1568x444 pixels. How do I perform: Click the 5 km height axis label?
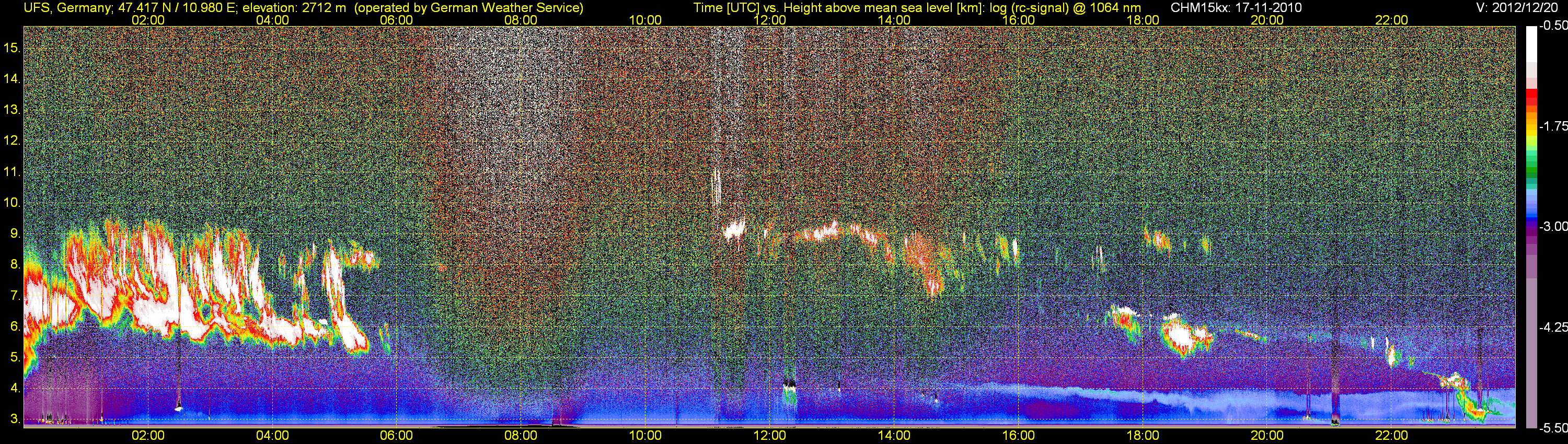click(x=15, y=357)
